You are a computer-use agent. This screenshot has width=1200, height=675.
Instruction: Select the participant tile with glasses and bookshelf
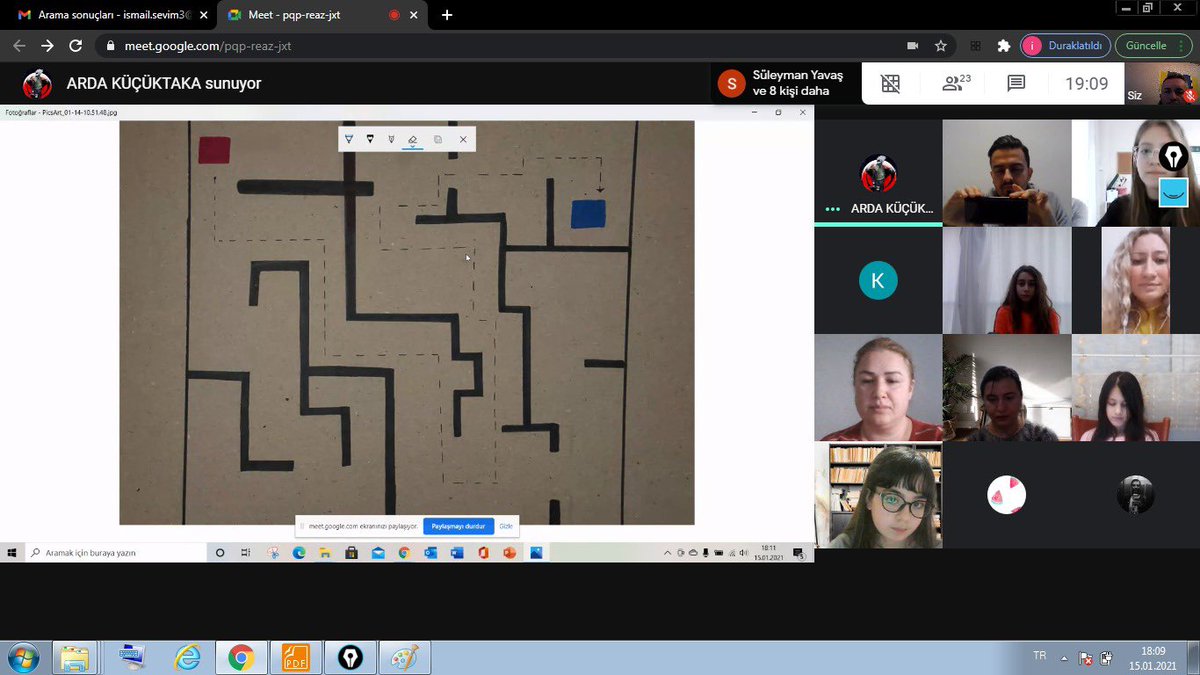tap(878, 496)
